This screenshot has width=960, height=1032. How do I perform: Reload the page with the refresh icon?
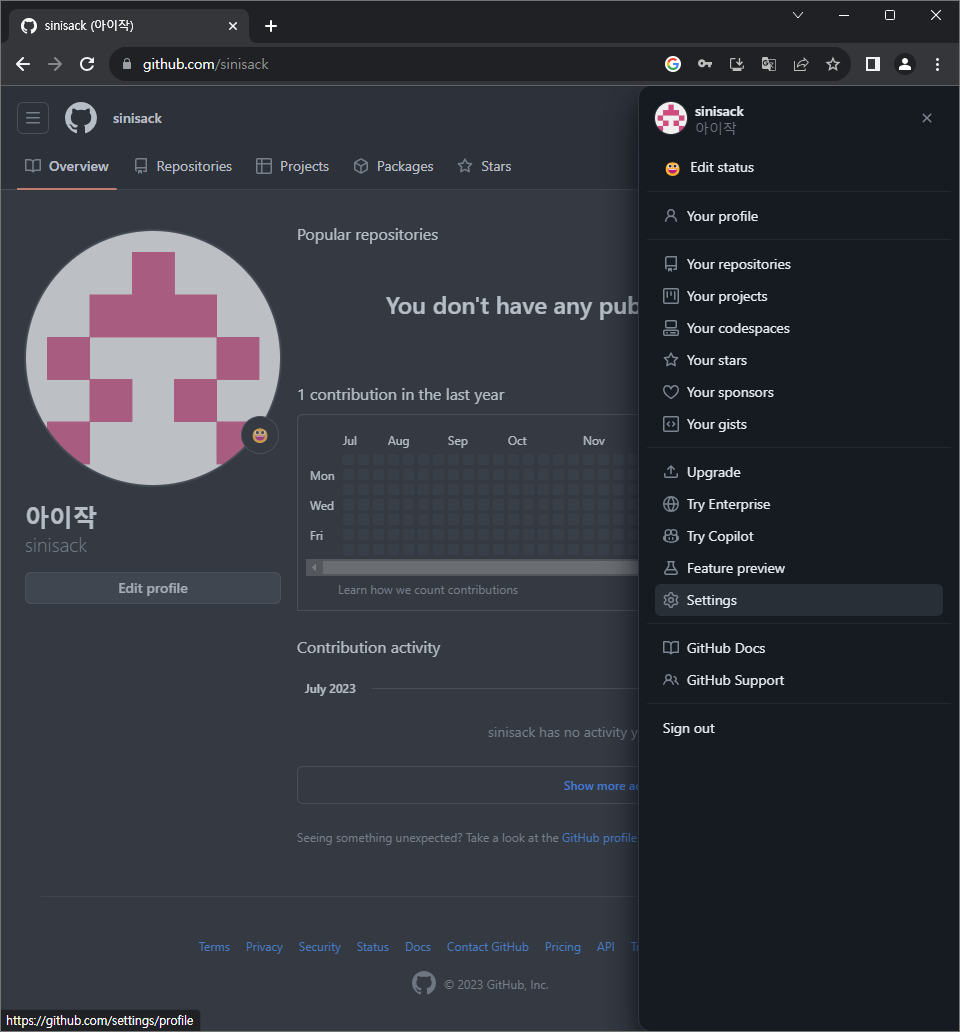(87, 64)
